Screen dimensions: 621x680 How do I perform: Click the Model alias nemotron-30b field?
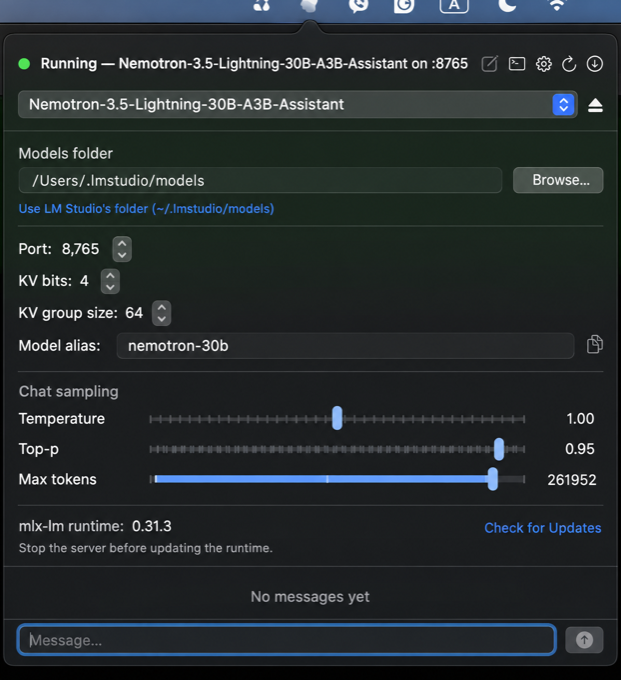click(x=345, y=346)
